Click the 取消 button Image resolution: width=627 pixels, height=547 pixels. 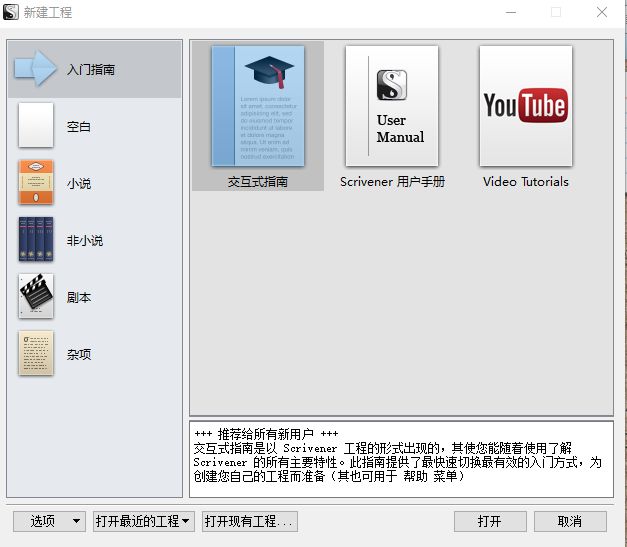570,521
